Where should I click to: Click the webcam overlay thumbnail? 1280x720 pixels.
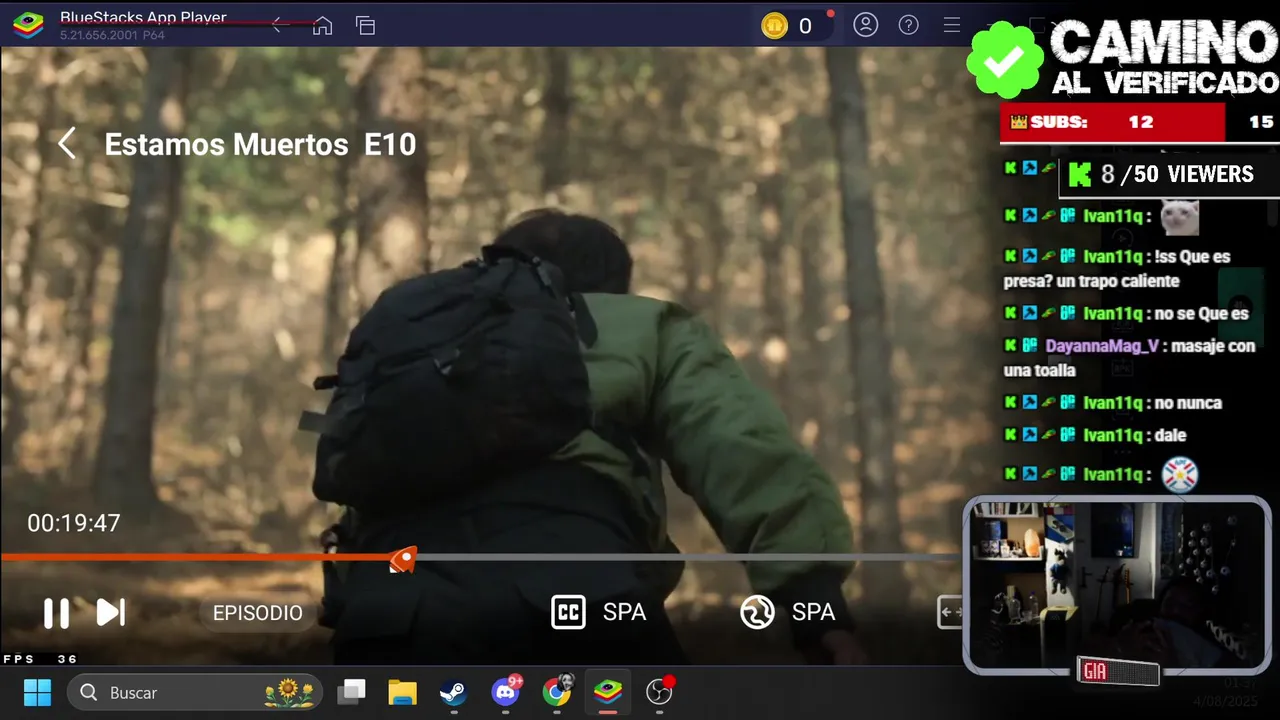pyautogui.click(x=1117, y=585)
